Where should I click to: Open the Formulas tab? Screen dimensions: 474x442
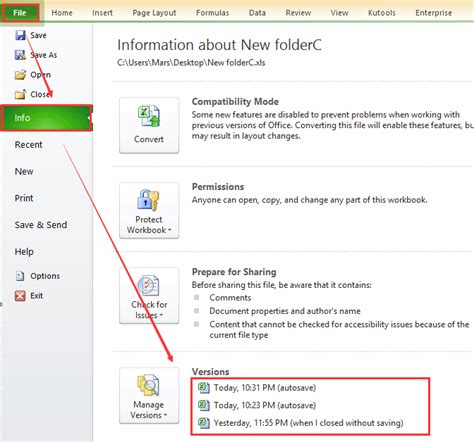(212, 13)
